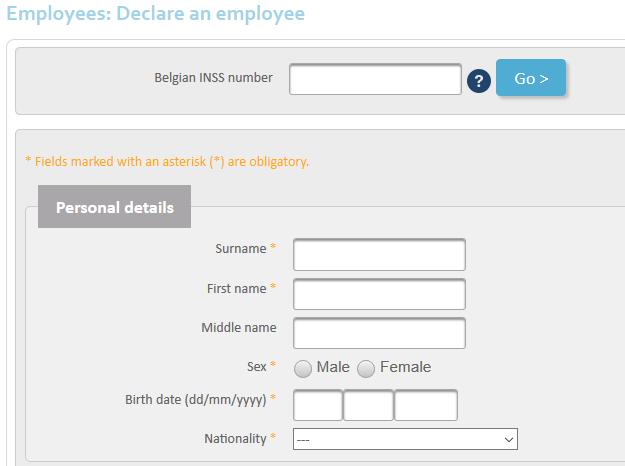This screenshot has width=625, height=466.
Task: Focus the birth date day box
Action: (x=318, y=405)
